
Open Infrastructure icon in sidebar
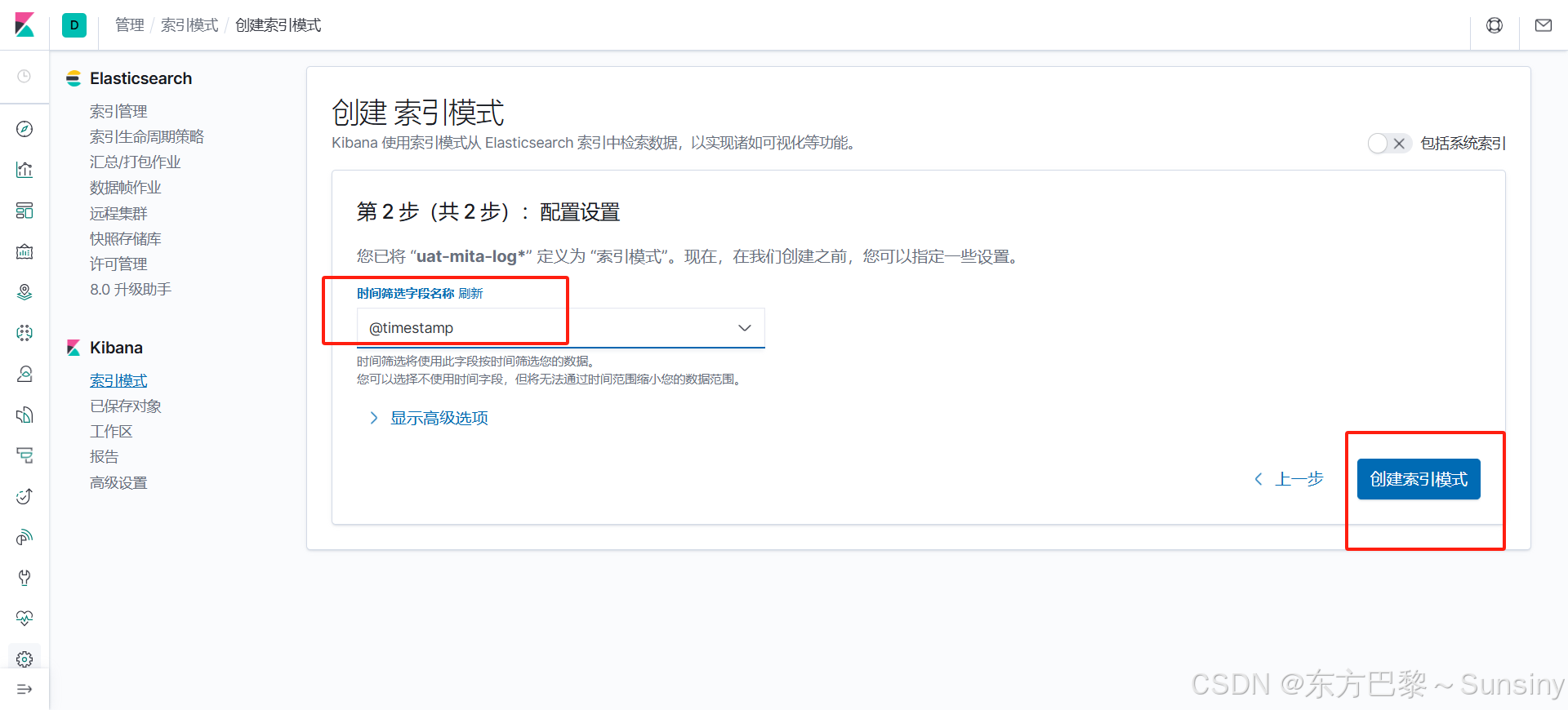[x=24, y=374]
